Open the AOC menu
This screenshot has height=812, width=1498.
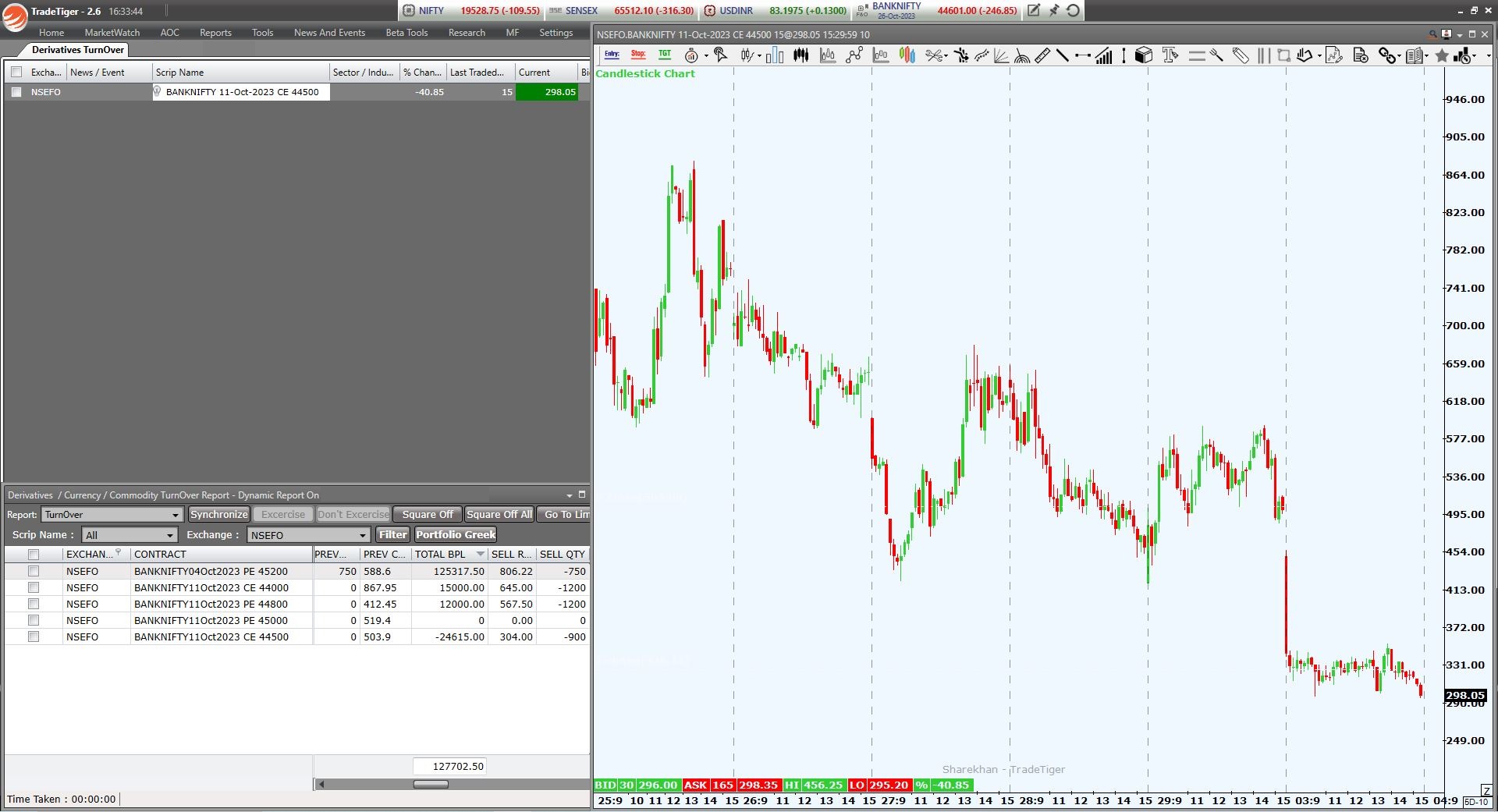coord(169,33)
